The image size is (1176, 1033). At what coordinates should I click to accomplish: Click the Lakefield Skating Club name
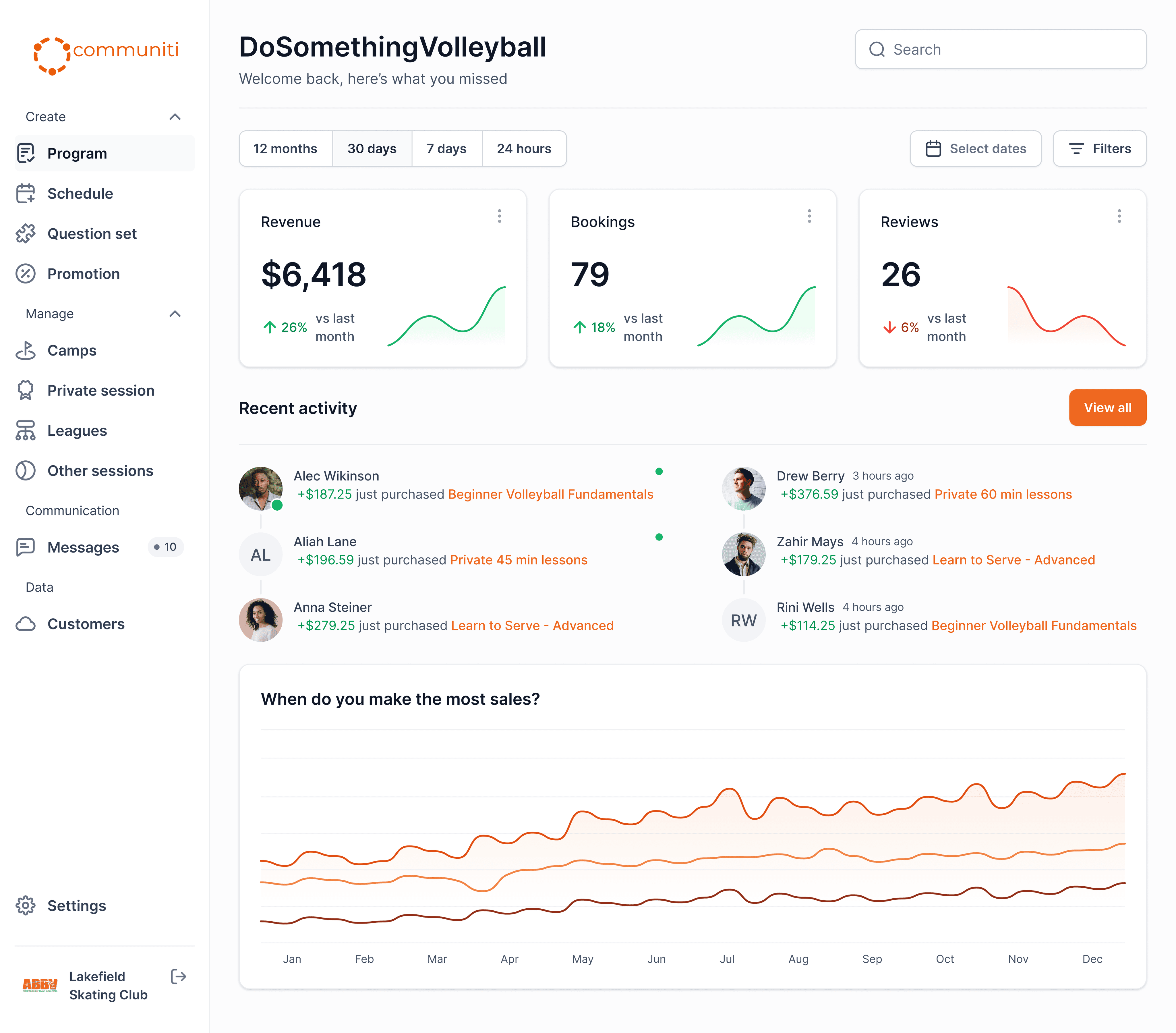(109, 985)
